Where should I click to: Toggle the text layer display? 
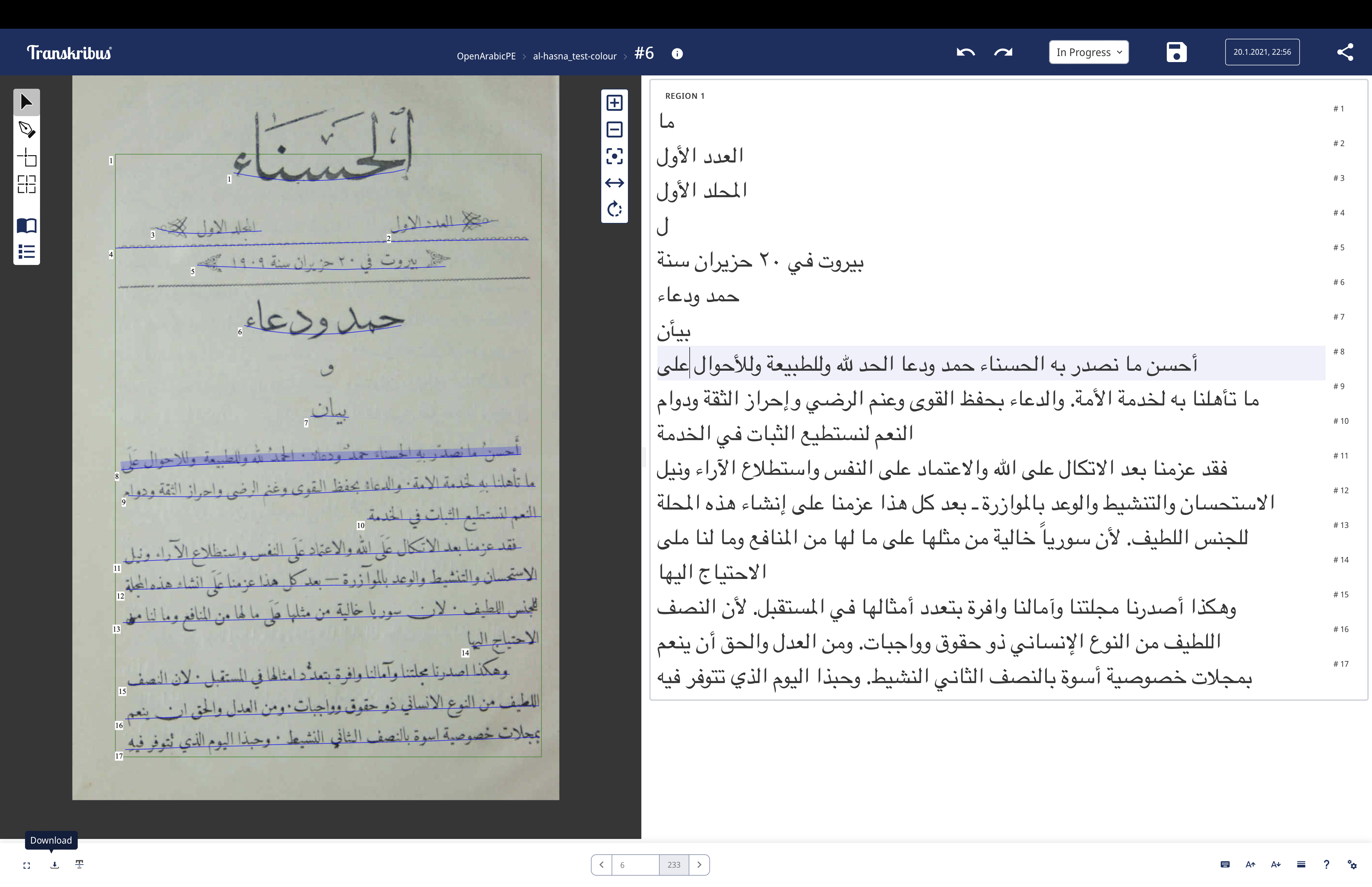(x=79, y=865)
